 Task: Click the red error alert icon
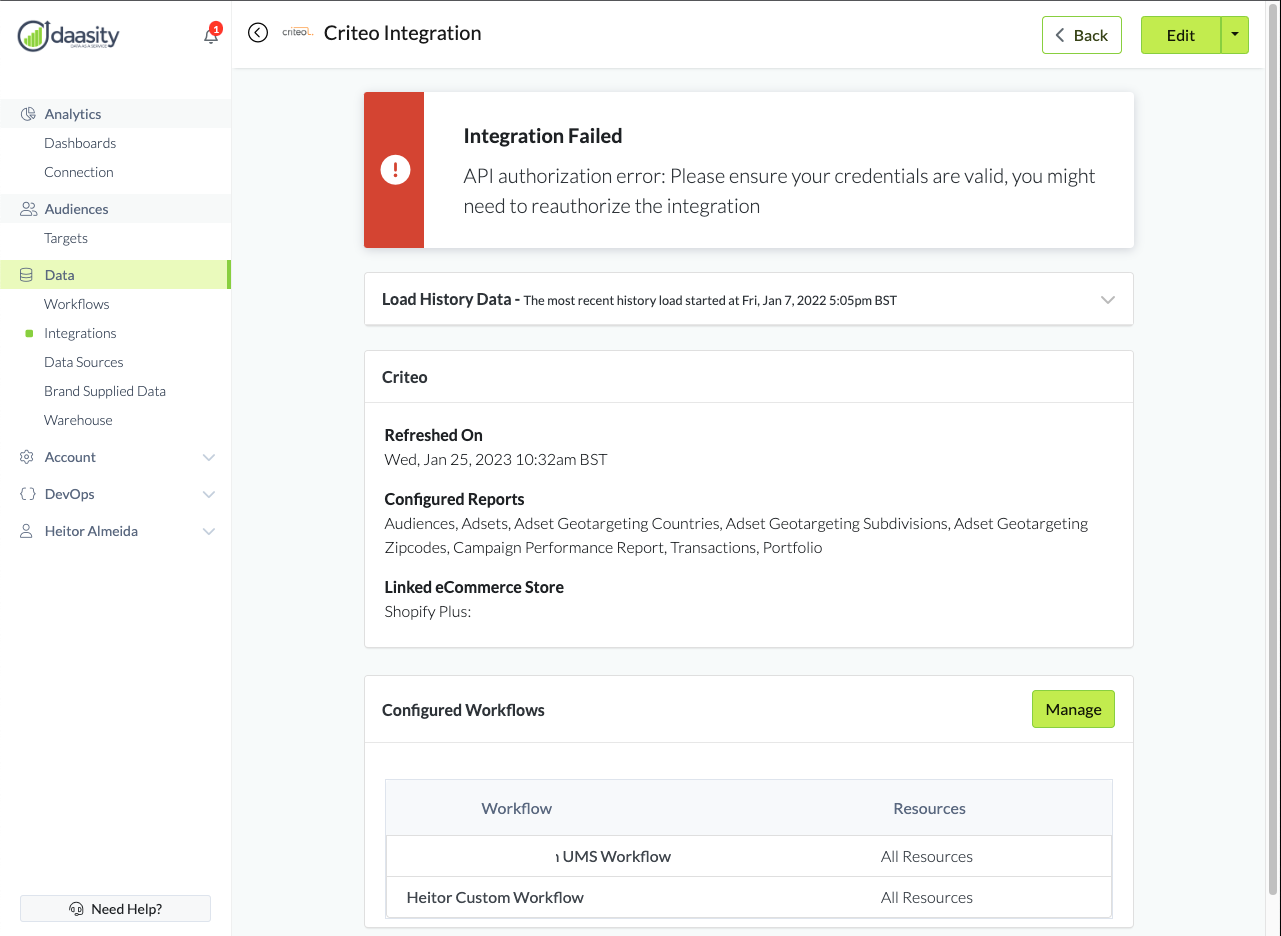point(395,170)
